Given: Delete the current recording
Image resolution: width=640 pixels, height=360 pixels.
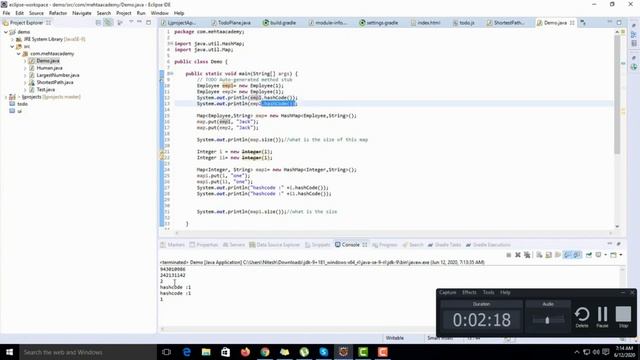Looking at the screenshot, I should click(x=582, y=317).
